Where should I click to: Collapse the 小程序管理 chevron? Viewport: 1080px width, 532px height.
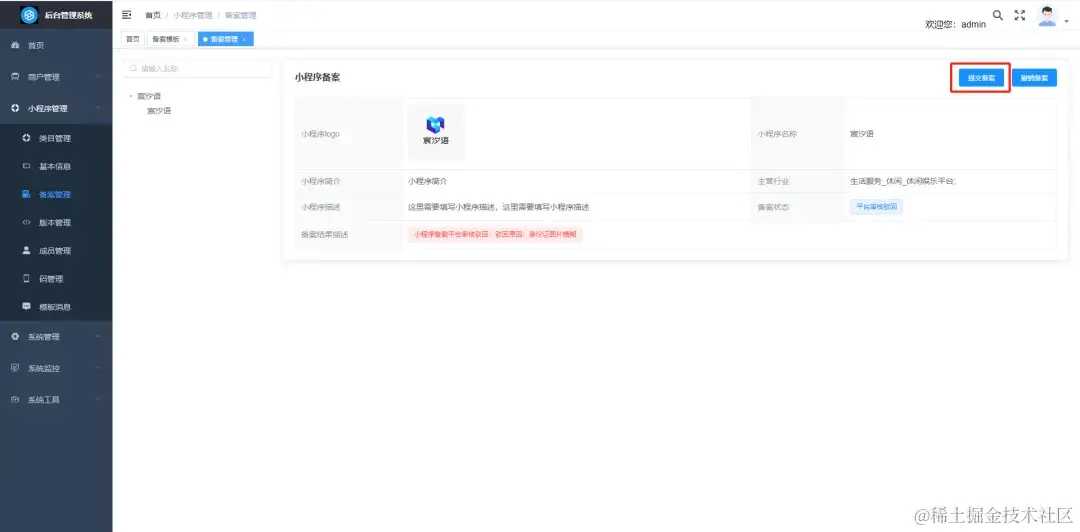click(98, 109)
